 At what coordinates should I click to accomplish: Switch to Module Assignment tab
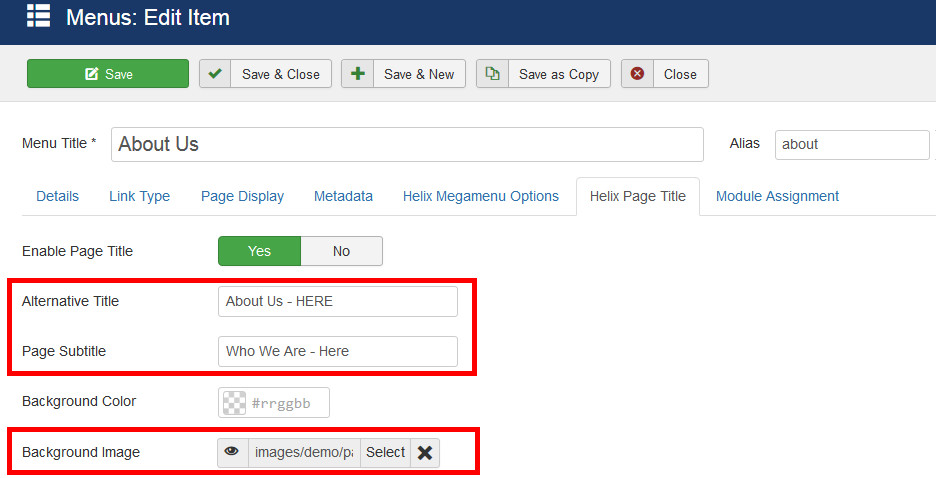coord(777,196)
